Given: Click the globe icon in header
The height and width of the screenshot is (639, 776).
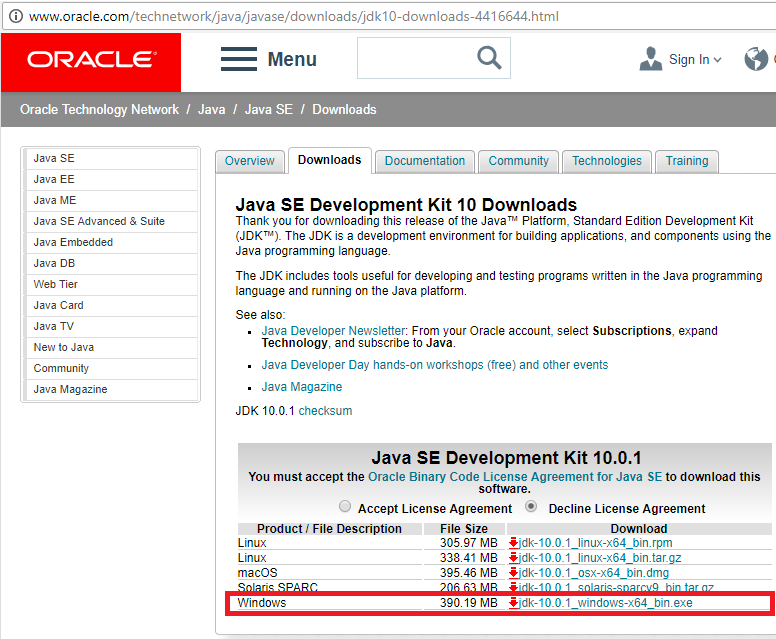Looking at the screenshot, I should point(757,59).
